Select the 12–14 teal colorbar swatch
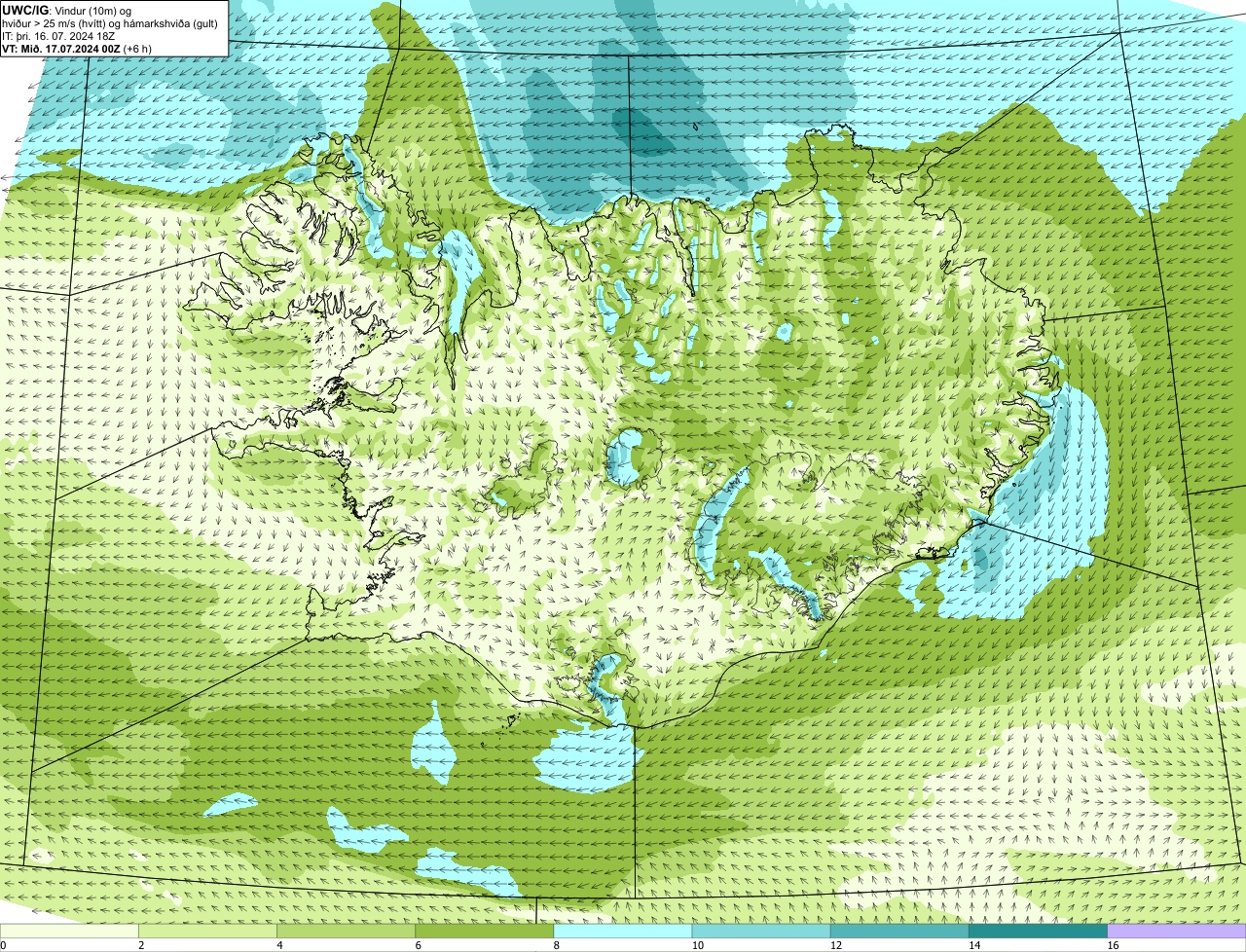The width and height of the screenshot is (1246, 952). (899, 932)
